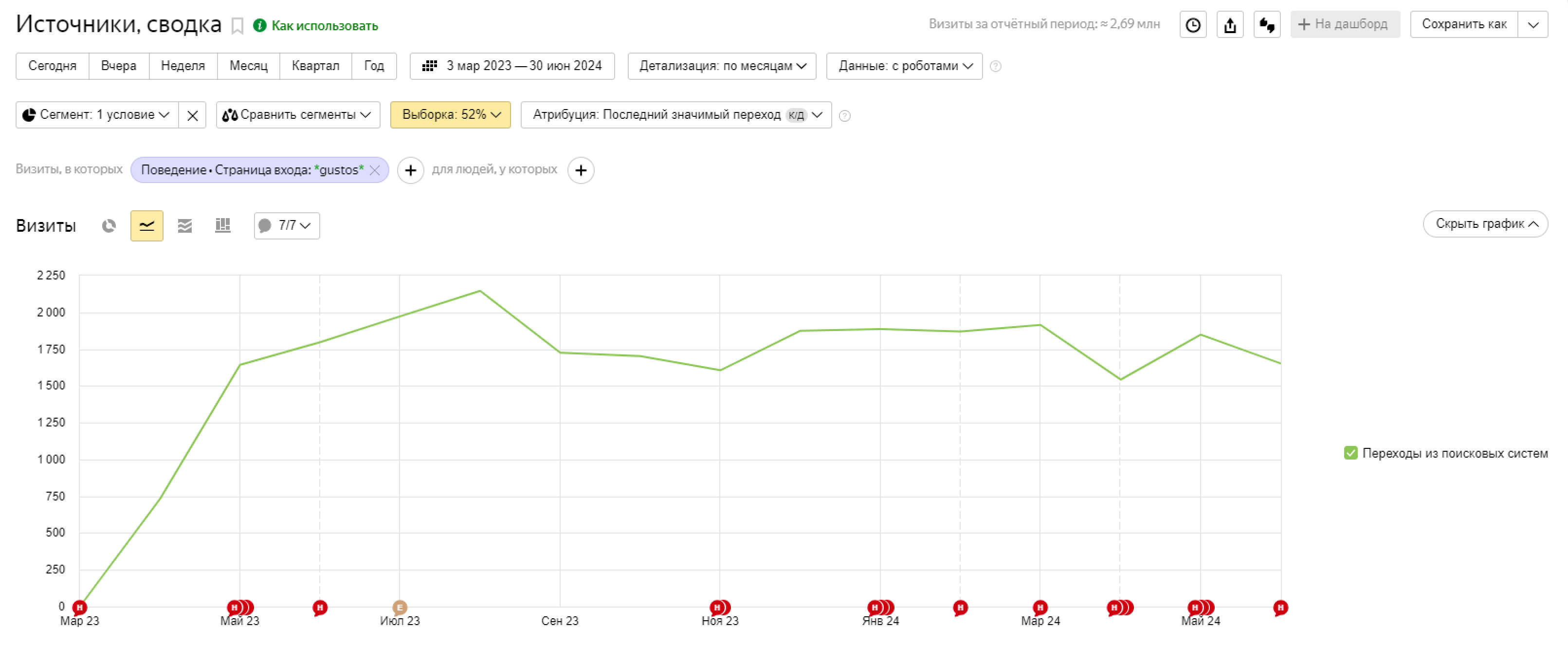
Task: Switch to pie chart view
Action: [109, 226]
